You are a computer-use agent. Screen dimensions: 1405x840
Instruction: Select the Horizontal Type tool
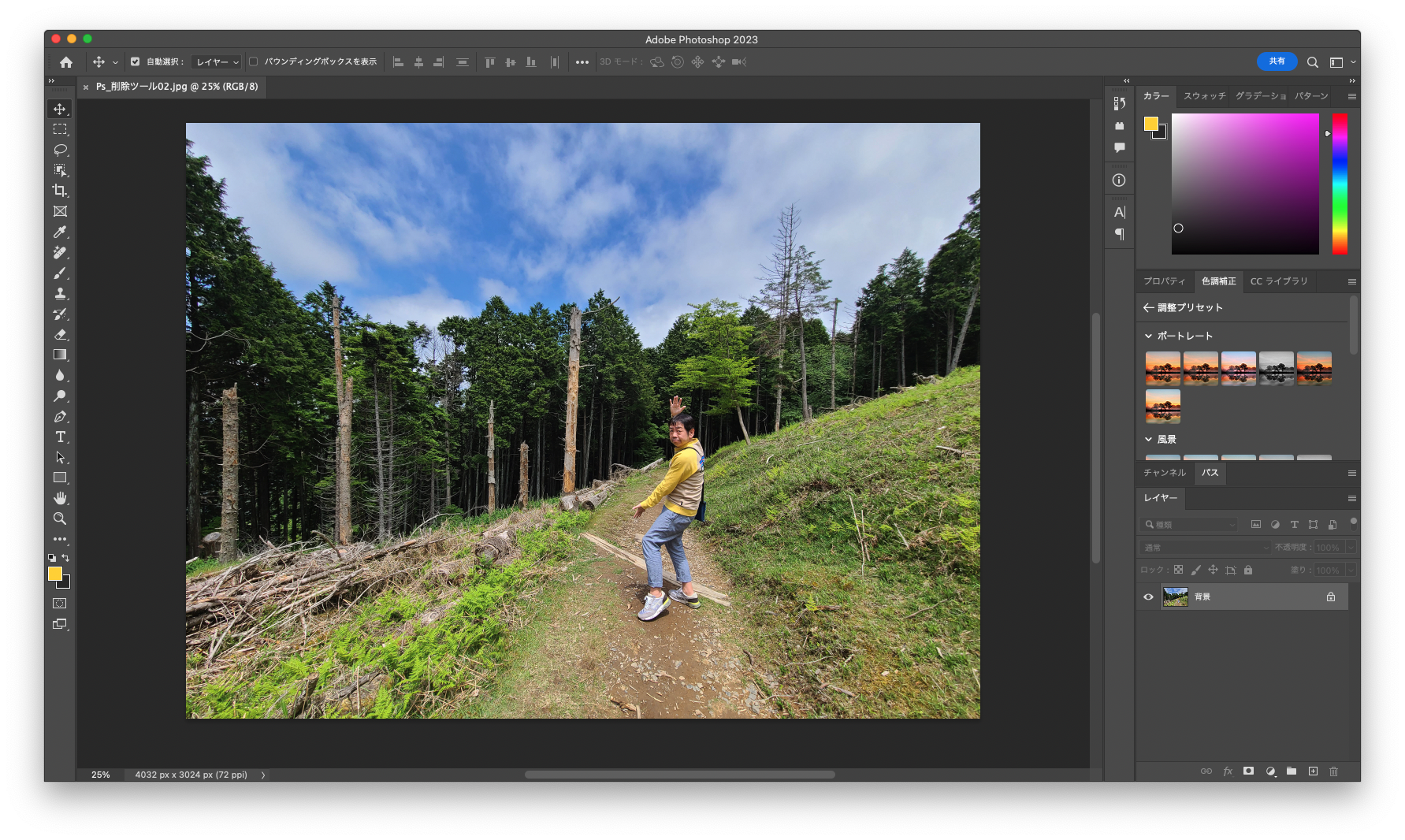pyautogui.click(x=60, y=437)
